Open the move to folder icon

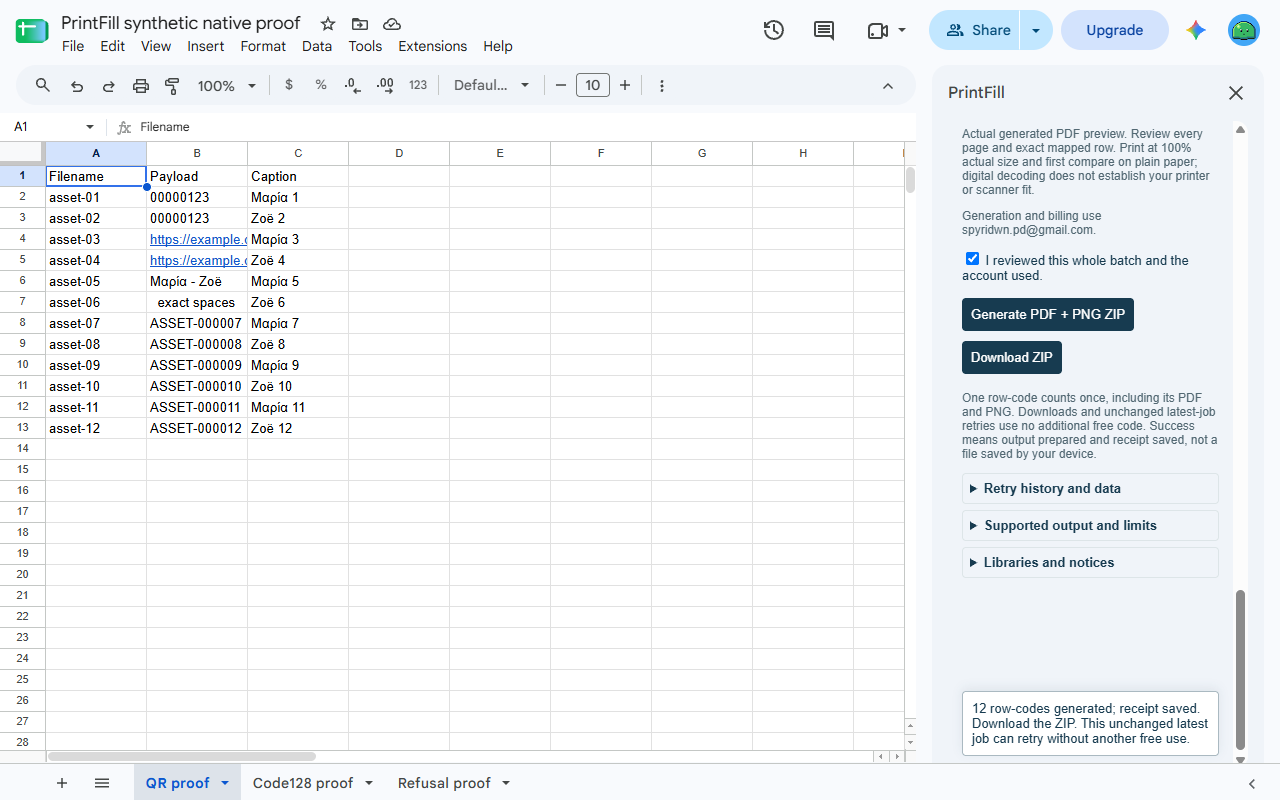click(360, 23)
